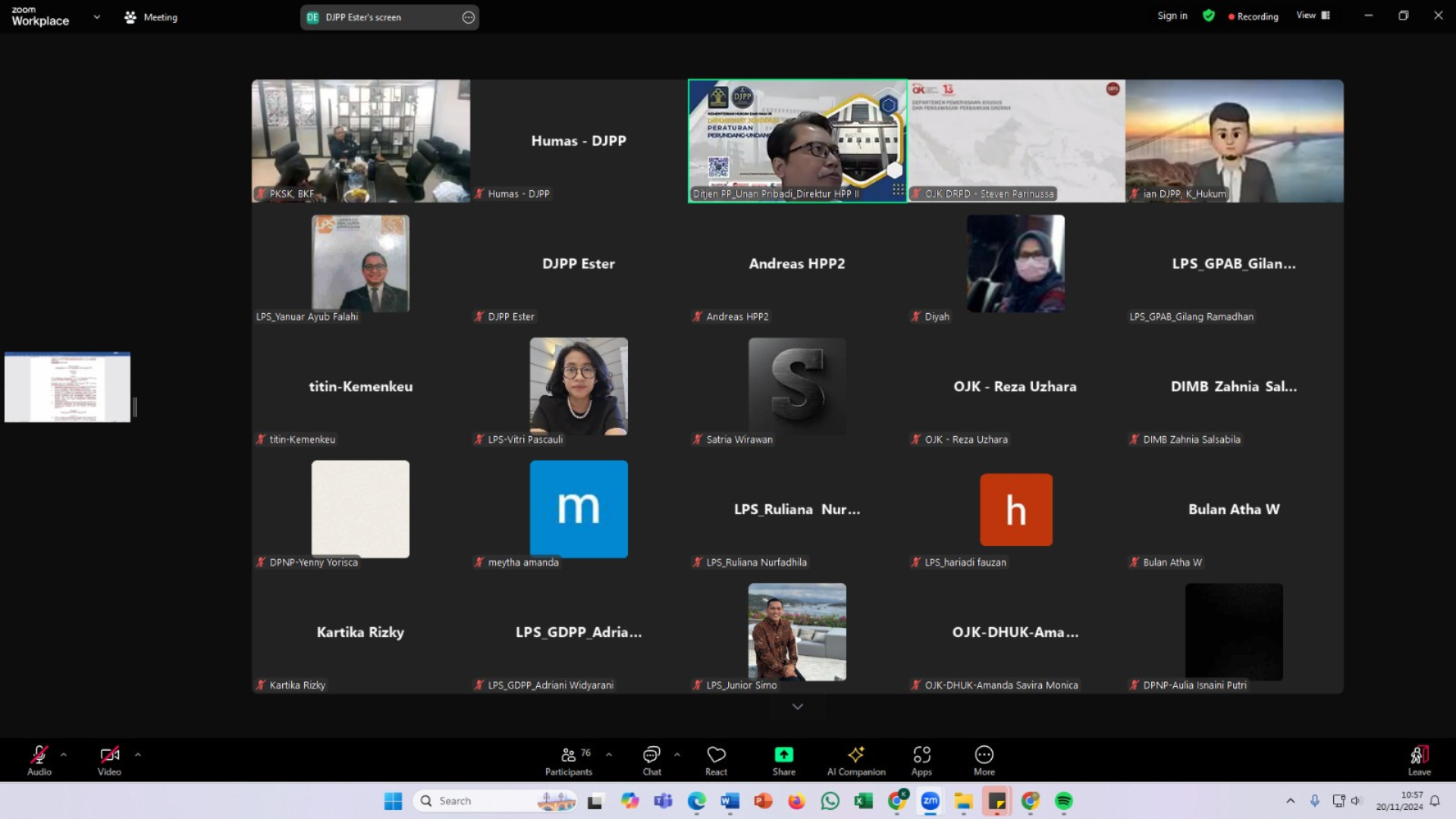1456x819 pixels.
Task: Open Zoom icon in taskbar
Action: click(930, 801)
